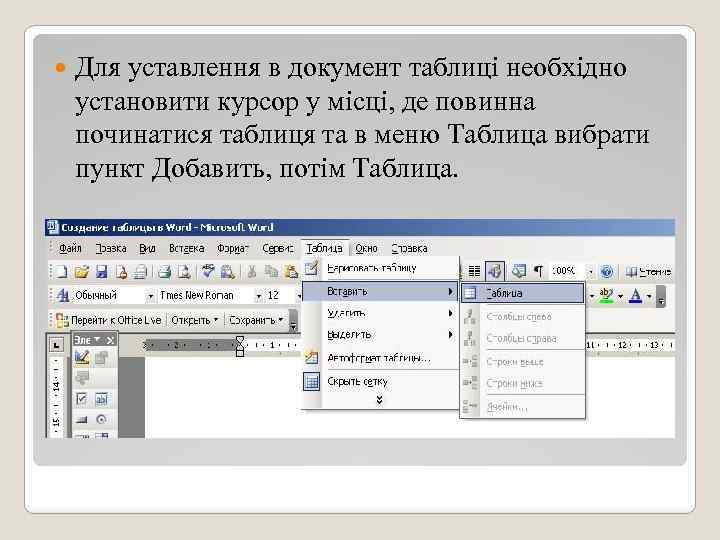Open the Файл menu
Viewport: 720px width, 540px height.
tap(70, 248)
